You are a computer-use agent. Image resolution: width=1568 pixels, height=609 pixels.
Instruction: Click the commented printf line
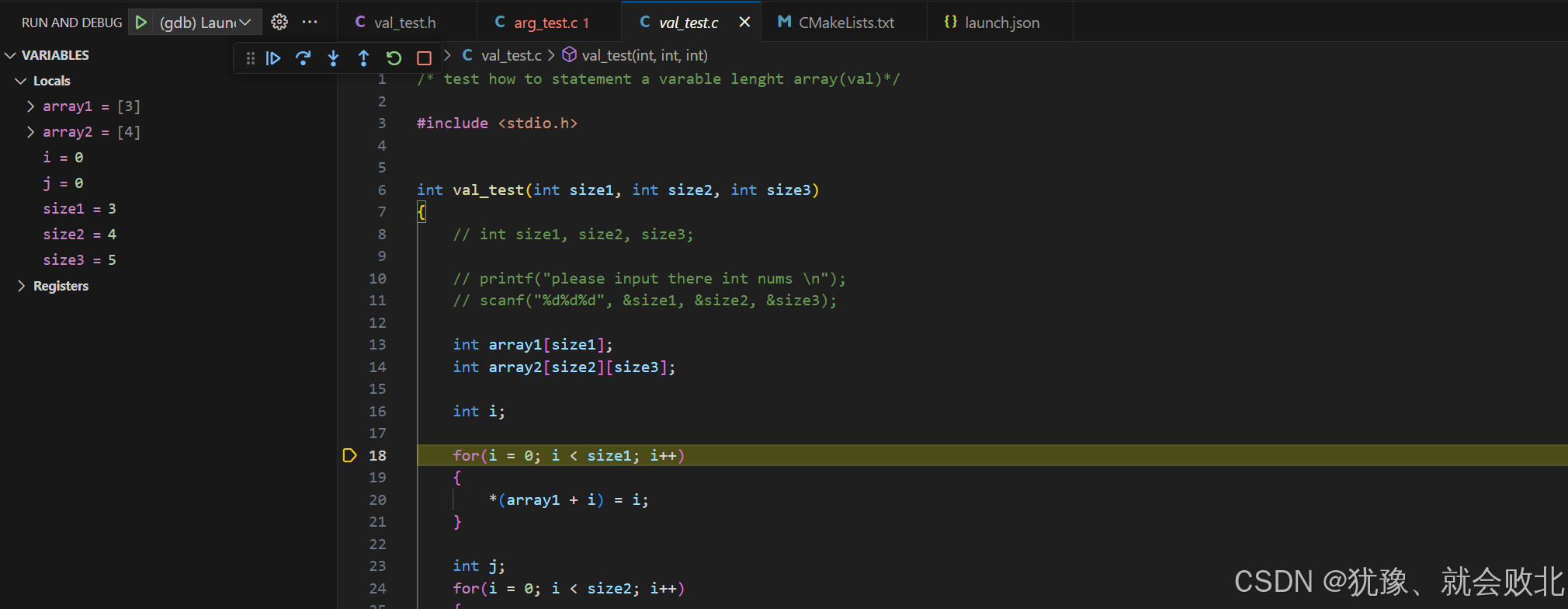click(650, 278)
